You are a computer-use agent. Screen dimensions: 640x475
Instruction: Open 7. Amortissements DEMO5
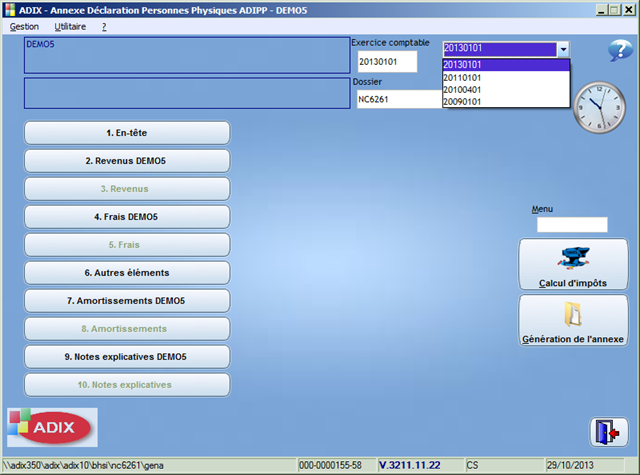(127, 301)
